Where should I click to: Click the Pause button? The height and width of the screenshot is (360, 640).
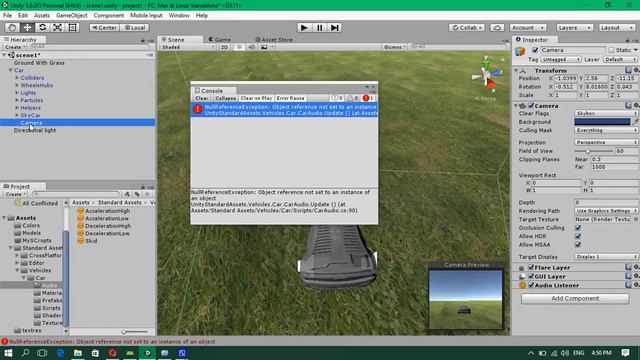pos(319,27)
